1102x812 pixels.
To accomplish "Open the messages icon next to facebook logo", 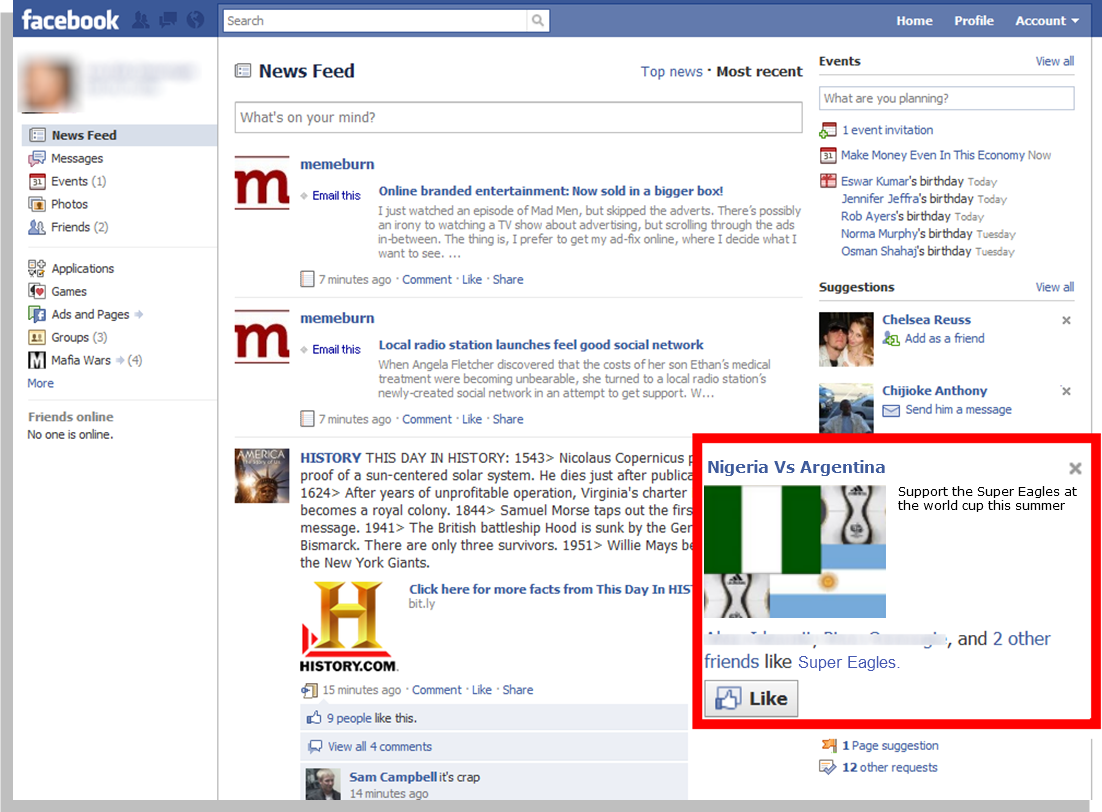I will [167, 20].
